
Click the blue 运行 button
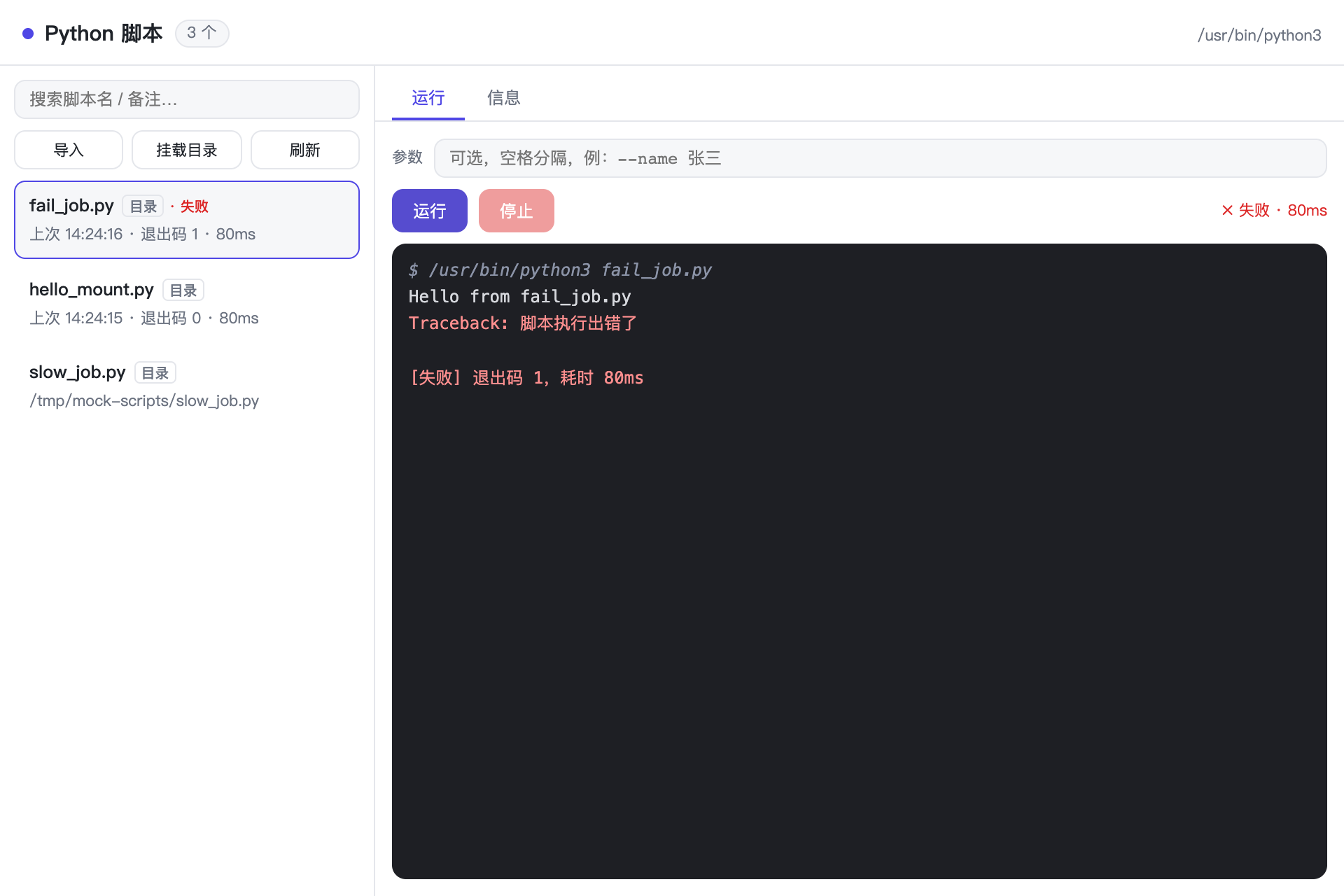tap(430, 211)
